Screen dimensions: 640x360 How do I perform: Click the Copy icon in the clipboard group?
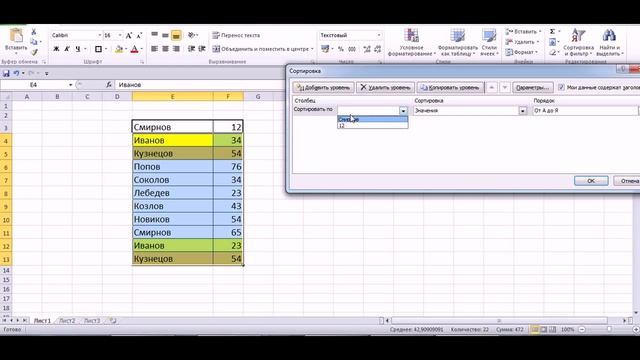34,42
